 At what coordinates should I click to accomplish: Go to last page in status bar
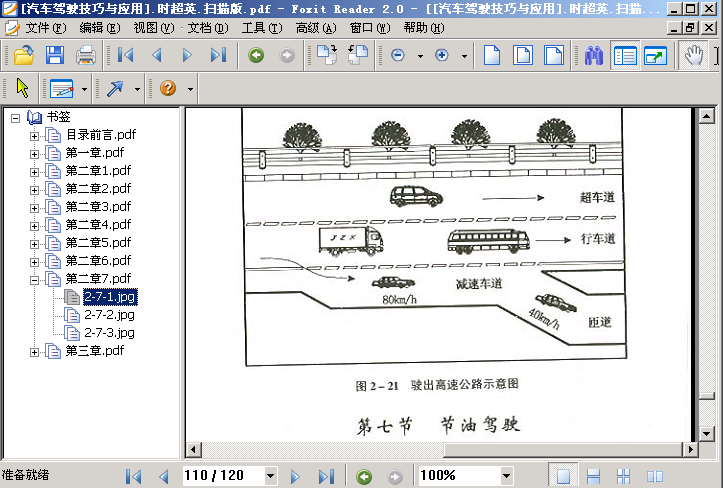tap(323, 476)
